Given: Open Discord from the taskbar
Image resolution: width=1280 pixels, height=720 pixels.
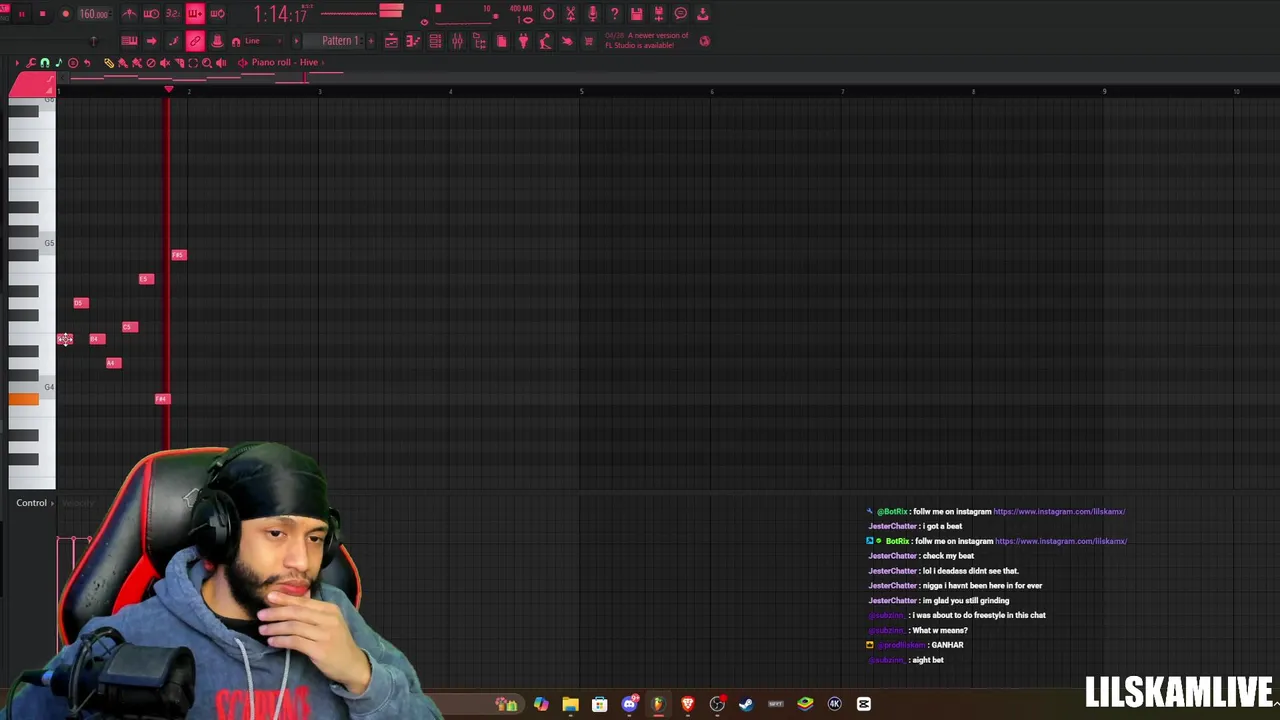Looking at the screenshot, I should [x=629, y=704].
